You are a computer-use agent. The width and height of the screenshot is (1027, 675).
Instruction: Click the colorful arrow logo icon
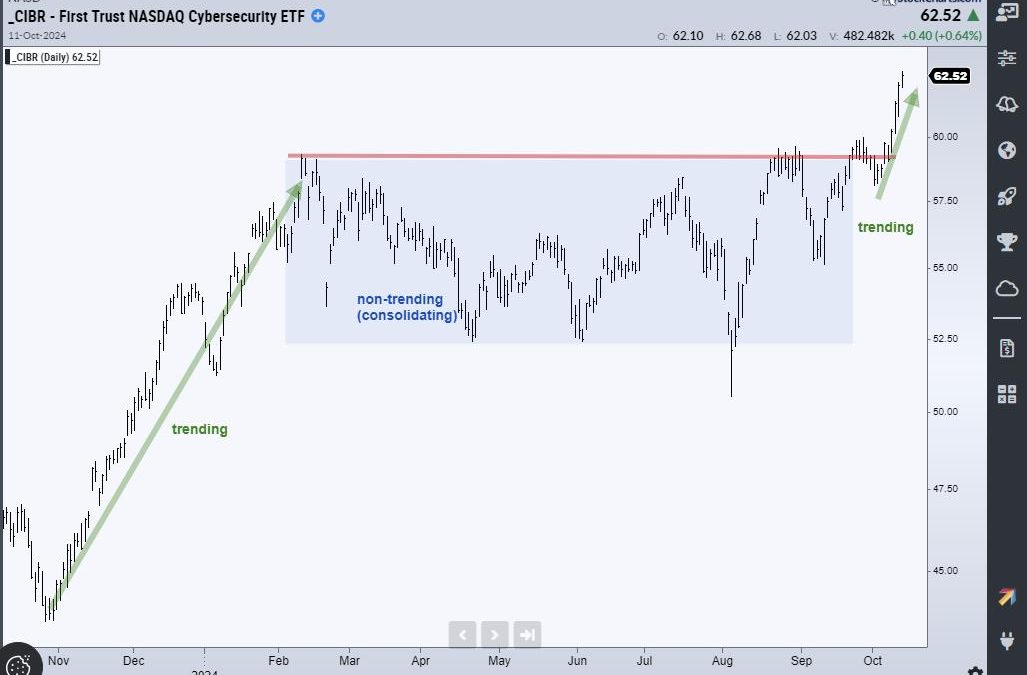coord(1007,596)
